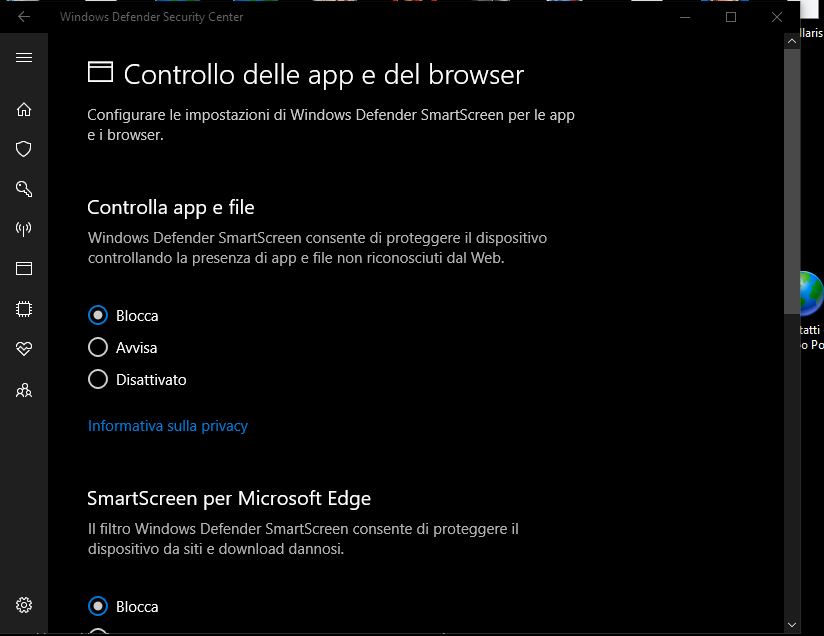
Task: Minimize the Windows Defender Security Center window
Action: (685, 17)
